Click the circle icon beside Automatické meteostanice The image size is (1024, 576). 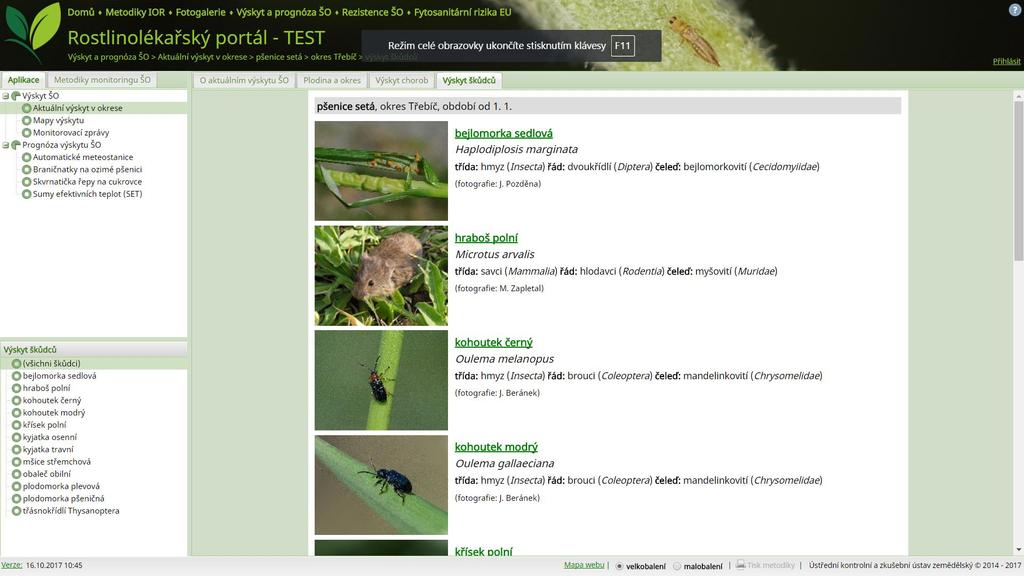[x=27, y=157]
